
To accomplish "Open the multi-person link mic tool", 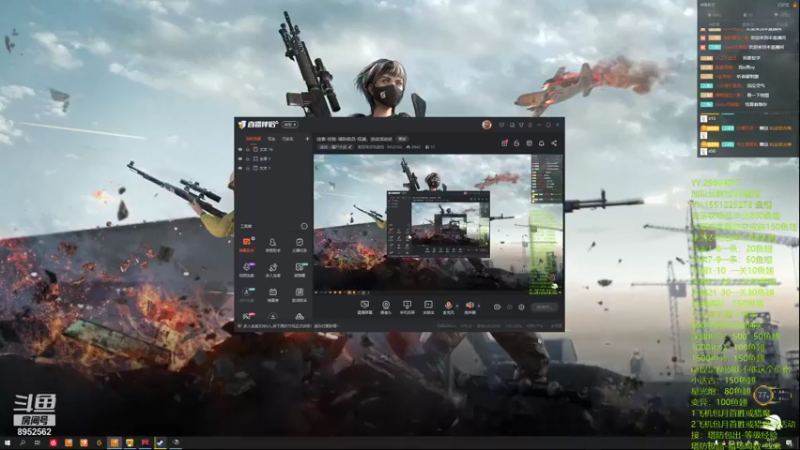I will click(273, 269).
